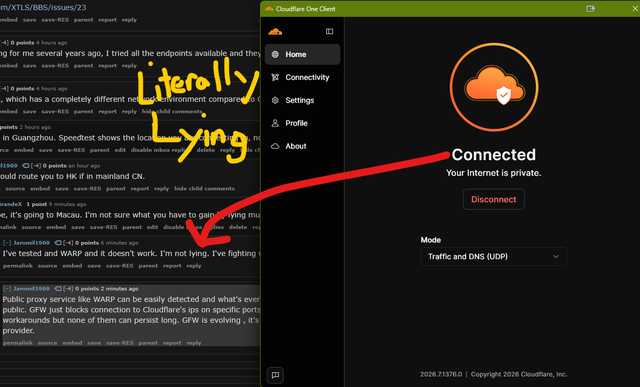This screenshot has width=640, height=387.
Task: Collapse the 'I've tested and WARP' comment with [–]
Action: coord(7,242)
